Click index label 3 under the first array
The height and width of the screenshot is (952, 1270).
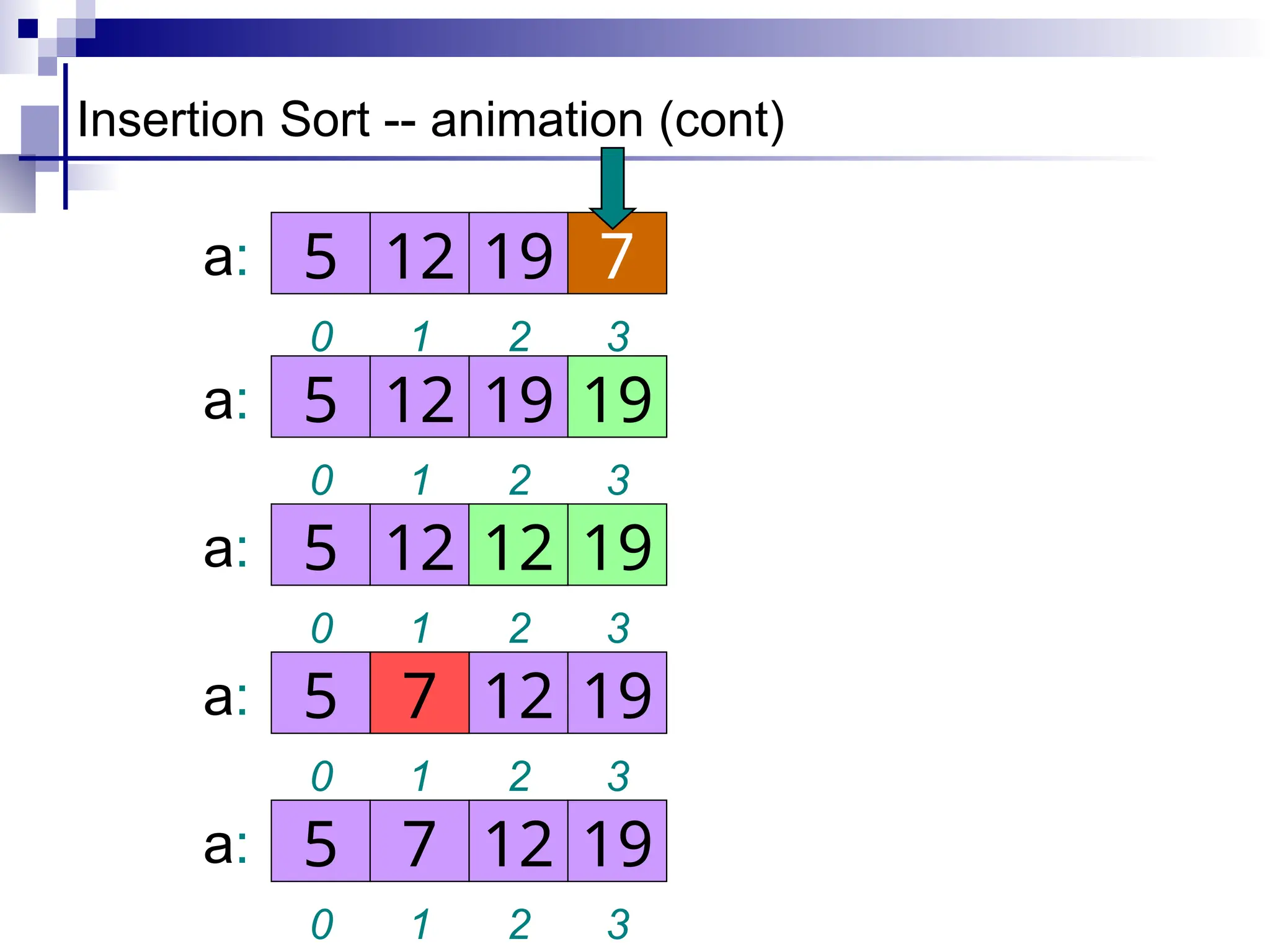coord(618,337)
